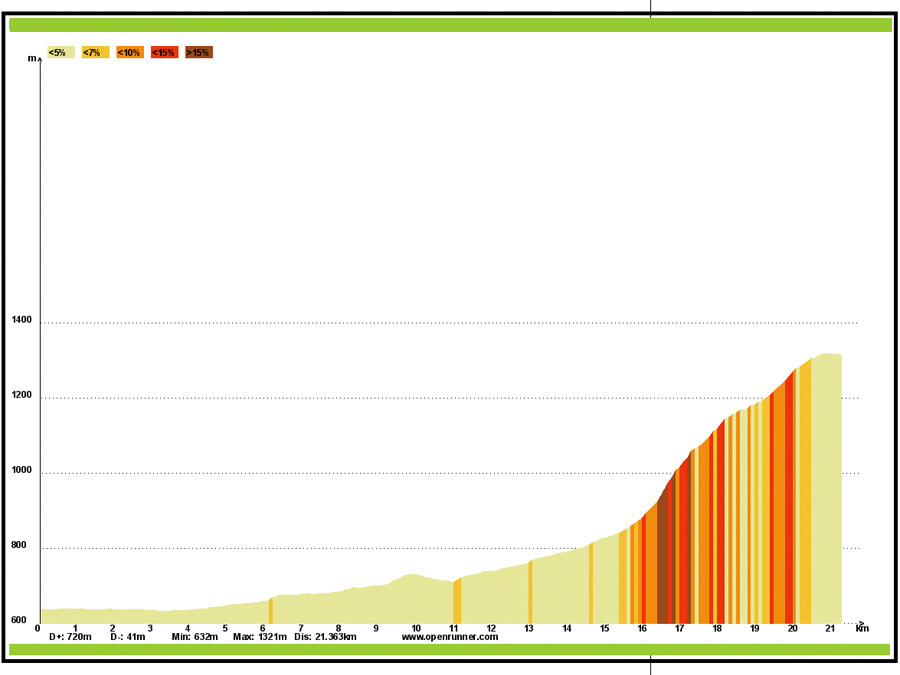The height and width of the screenshot is (675, 900).
Task: Click the D-: 41m statistic
Action: pos(127,637)
